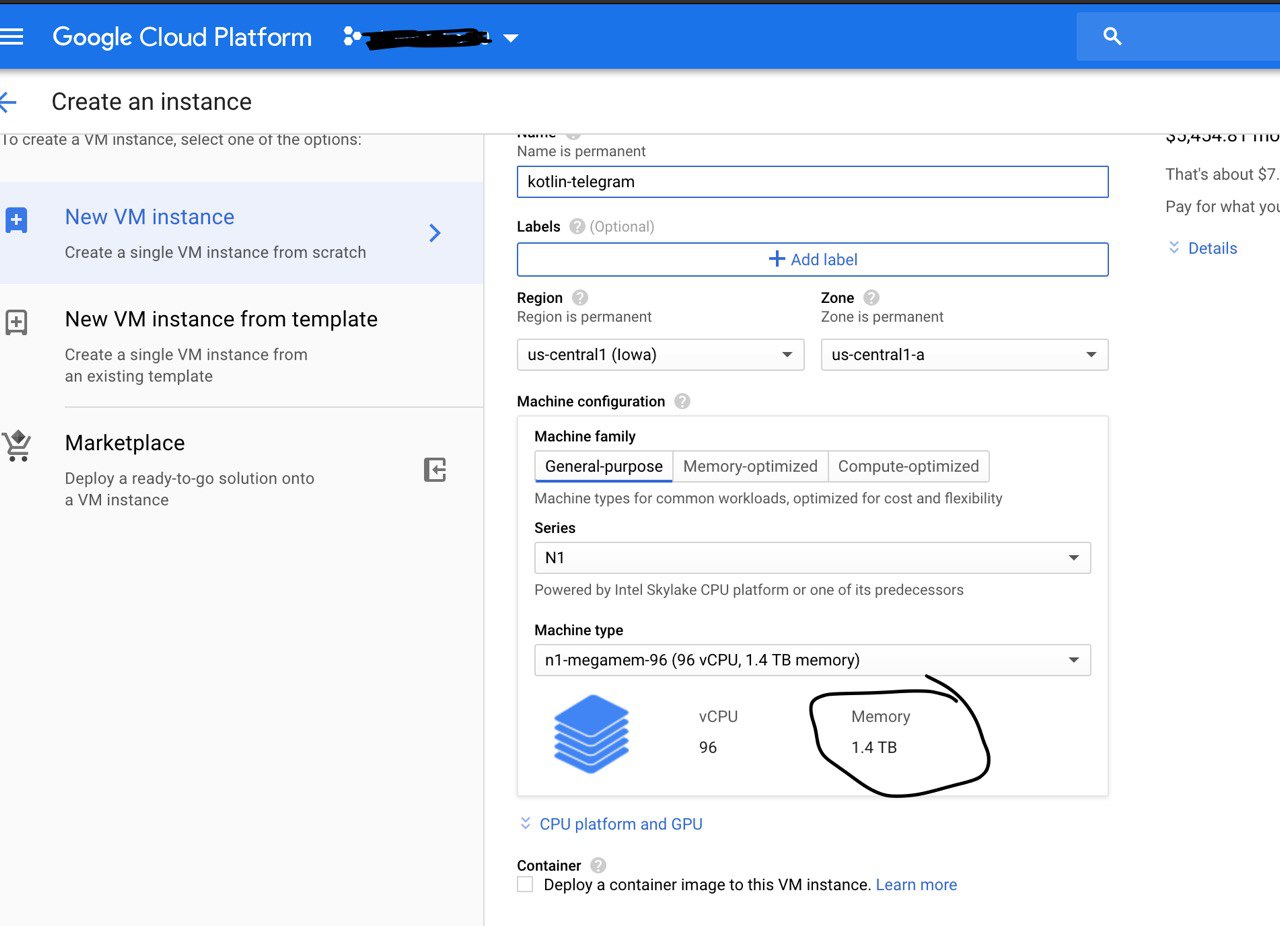
Task: Click Machine configuration help icon
Action: coord(682,401)
